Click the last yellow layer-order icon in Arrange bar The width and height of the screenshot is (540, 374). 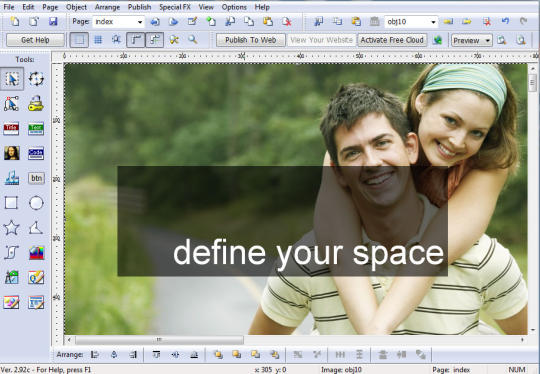(x=274, y=354)
